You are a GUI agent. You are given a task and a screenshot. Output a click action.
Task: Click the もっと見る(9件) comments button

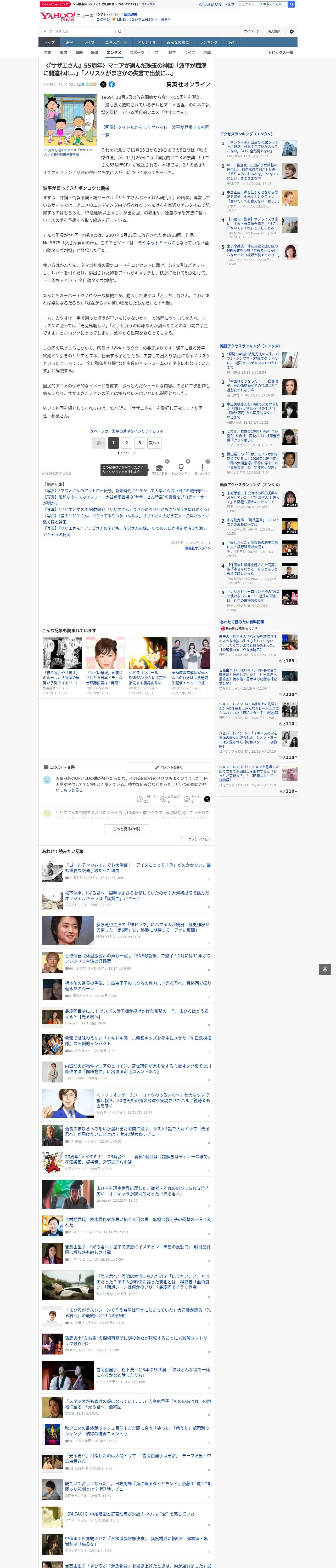click(x=127, y=828)
